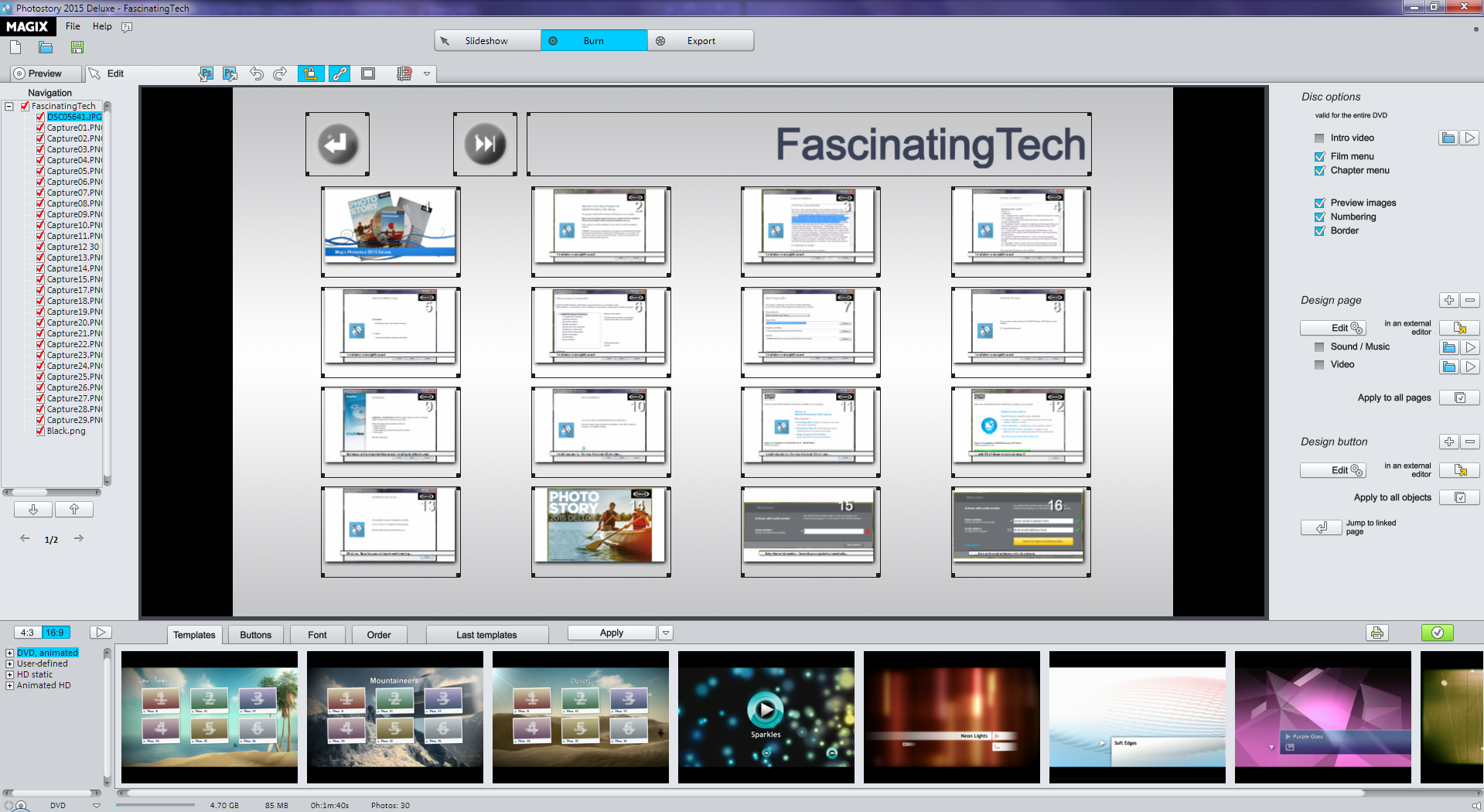Screen dimensions: 1484x812
Task: Play the intro video preview
Action: (x=1470, y=138)
